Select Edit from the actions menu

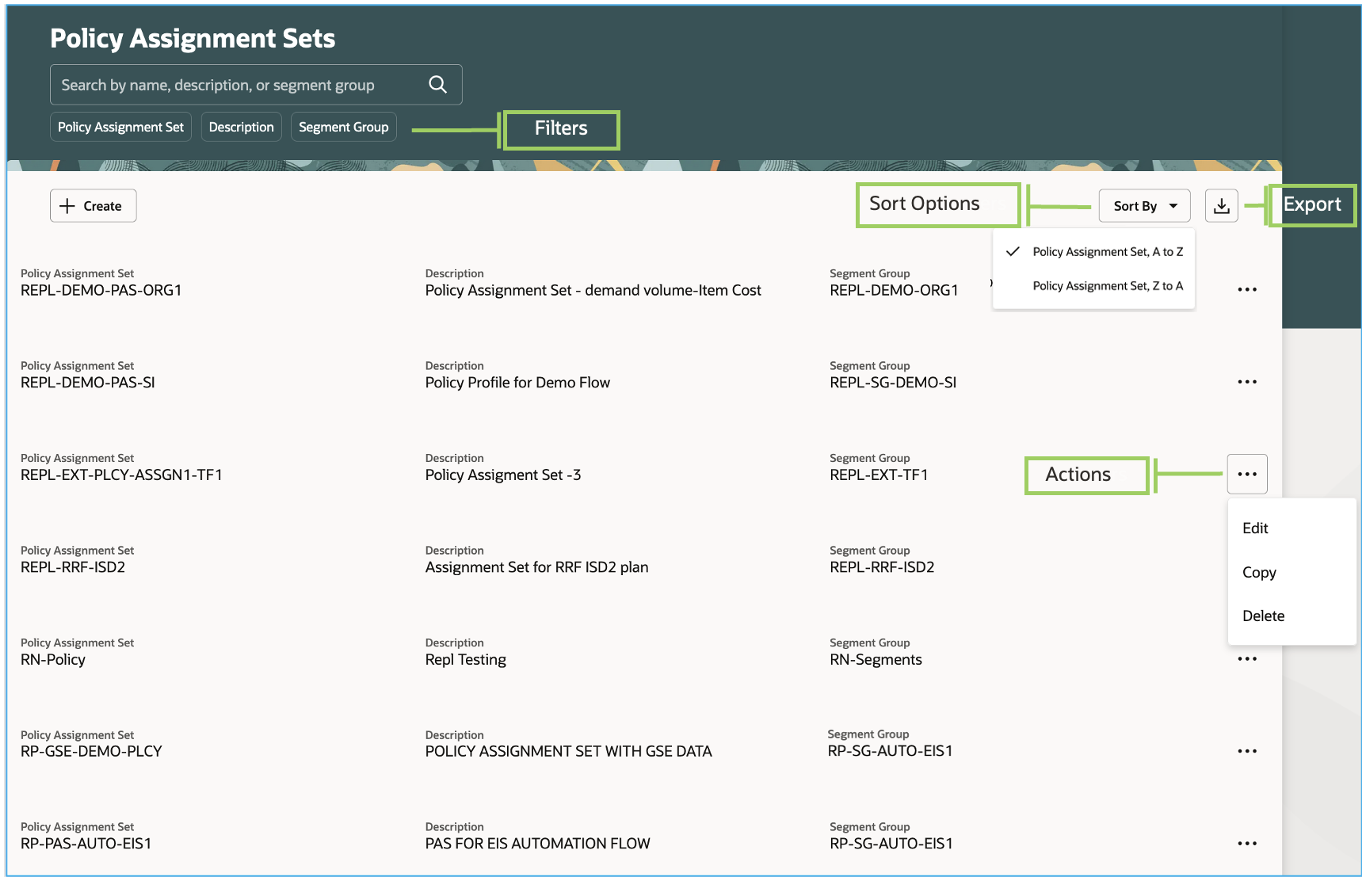point(1255,528)
